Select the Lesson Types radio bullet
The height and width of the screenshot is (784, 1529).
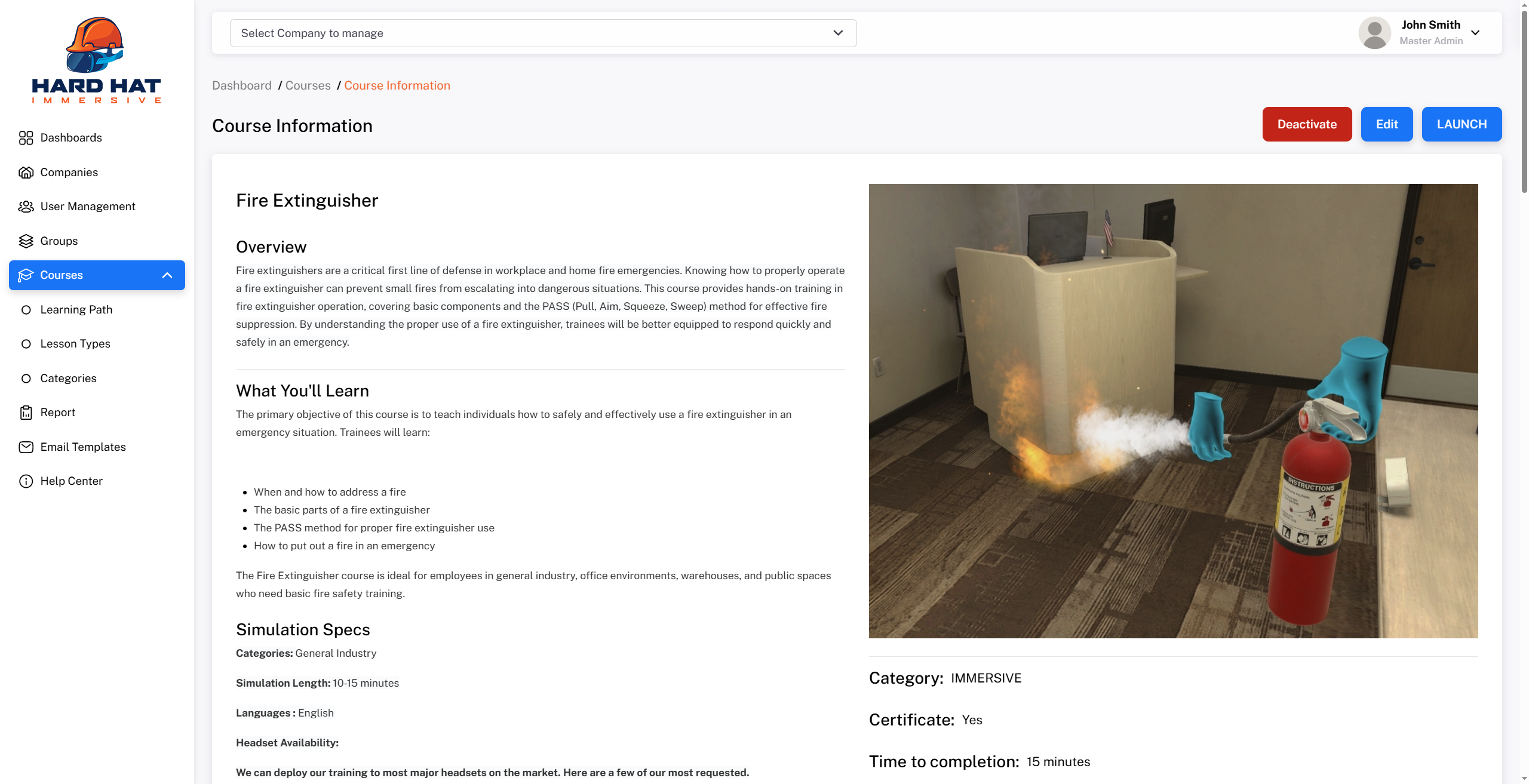[26, 343]
